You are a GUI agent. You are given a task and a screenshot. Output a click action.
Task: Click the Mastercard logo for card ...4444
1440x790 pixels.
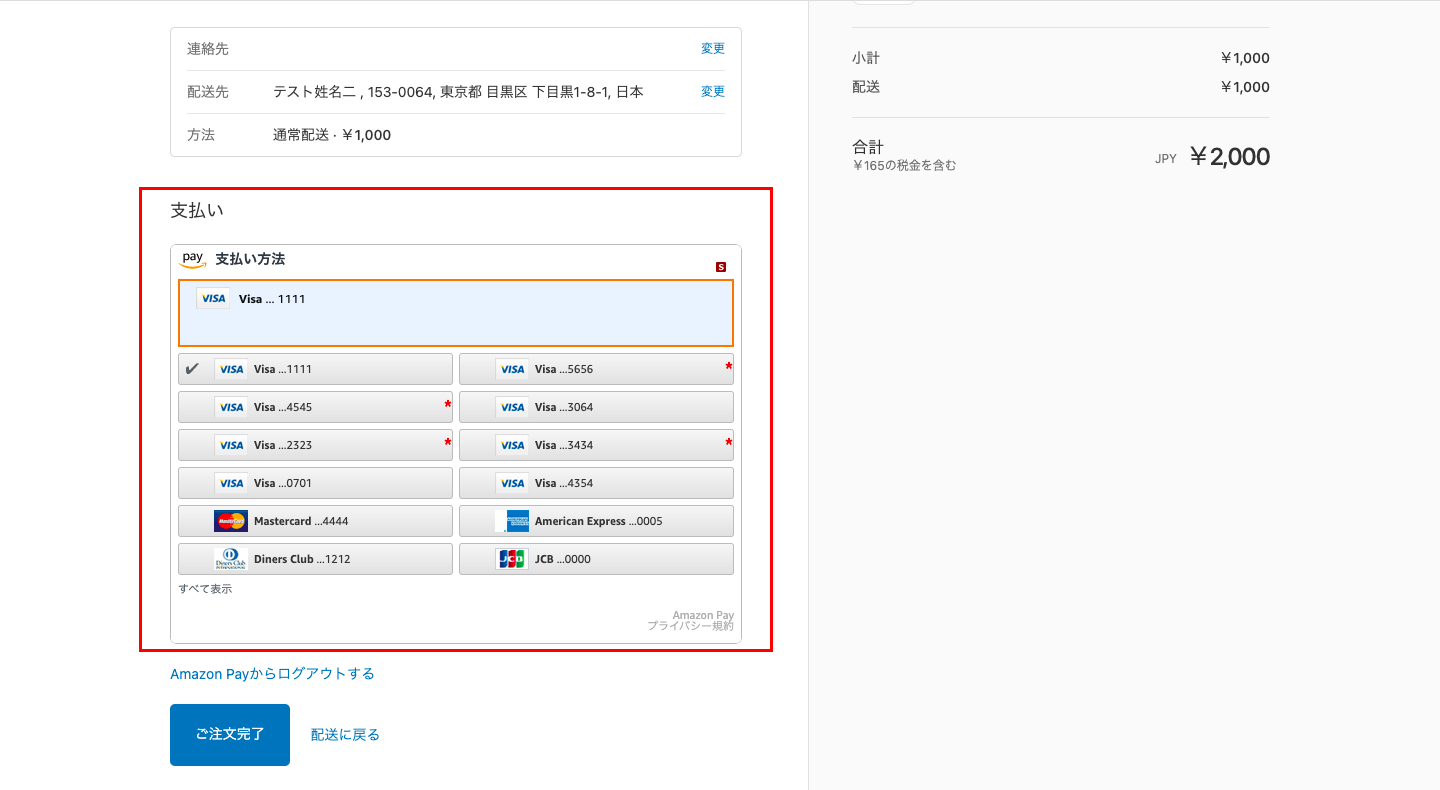click(231, 521)
